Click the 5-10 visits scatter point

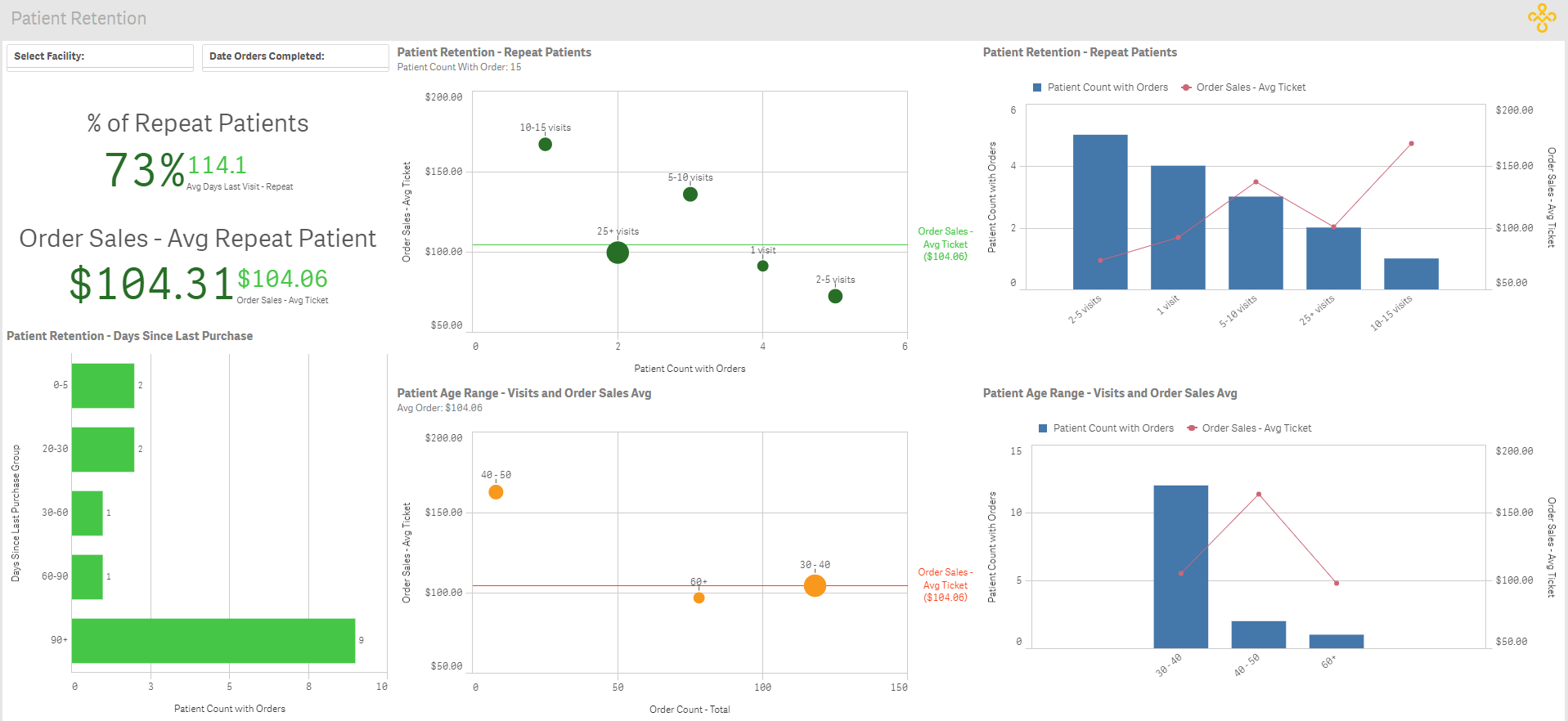pos(690,195)
